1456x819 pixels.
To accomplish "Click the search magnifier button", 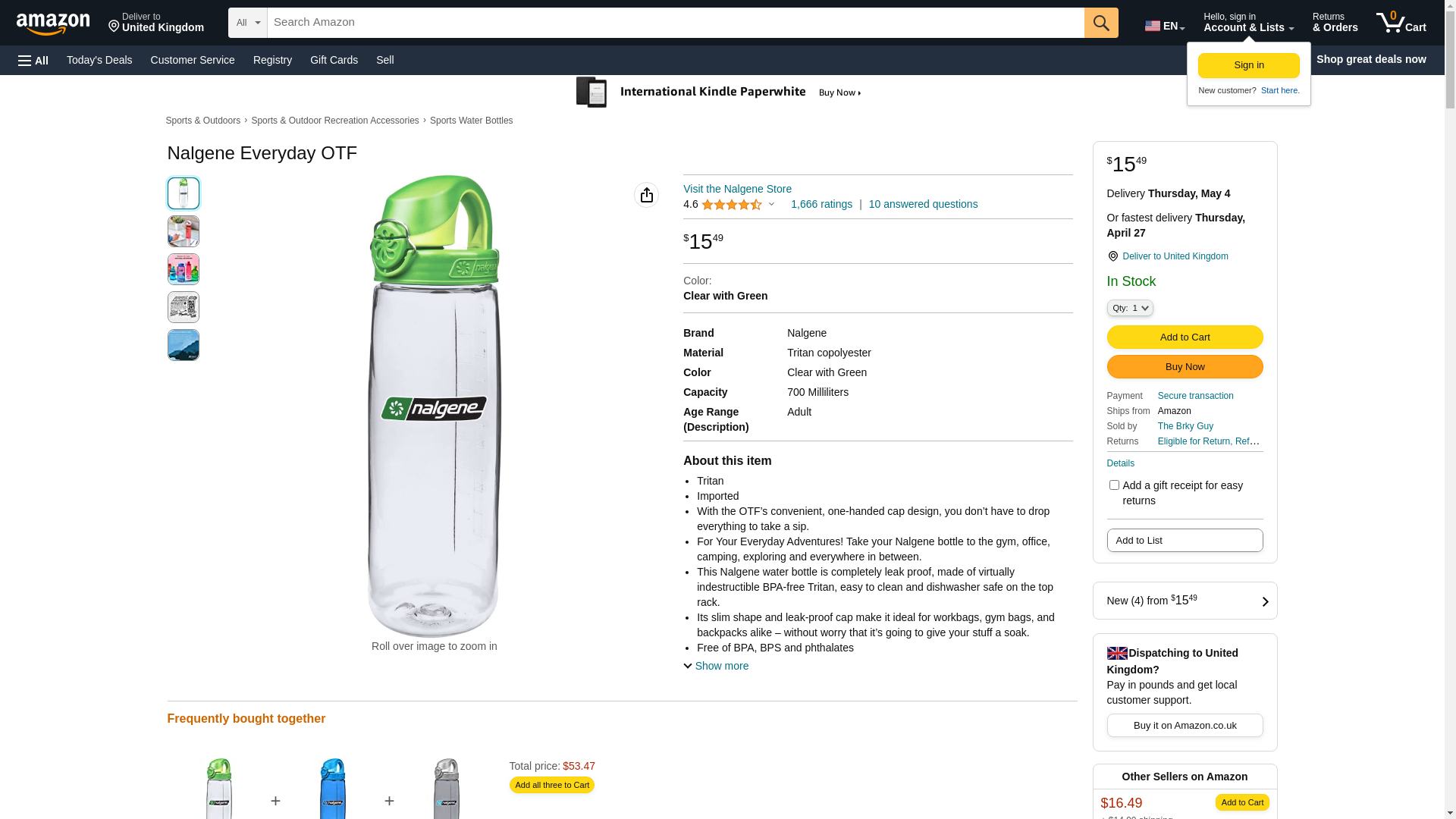I will tap(1101, 23).
